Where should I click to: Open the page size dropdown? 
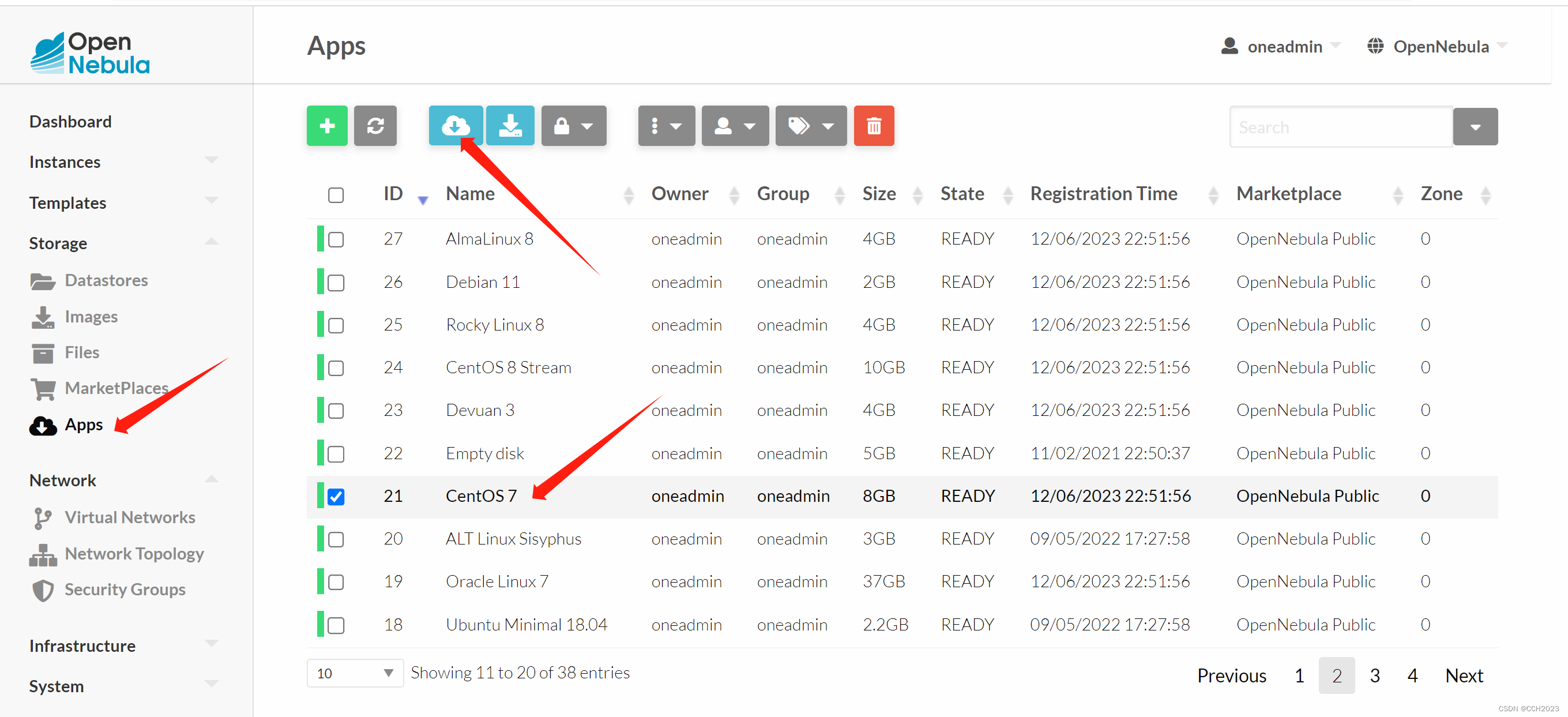pyautogui.click(x=355, y=673)
